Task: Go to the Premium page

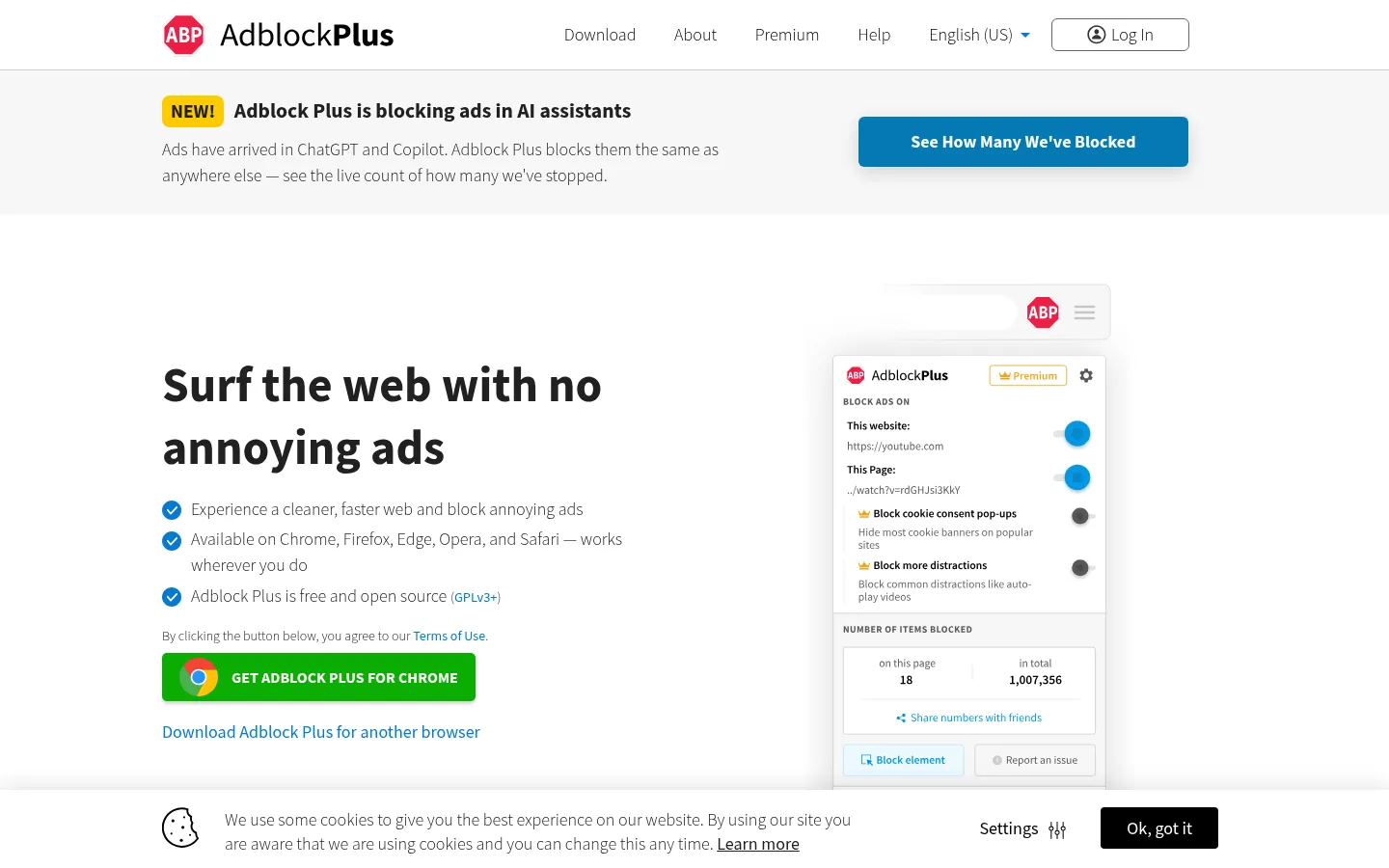Action: [787, 35]
